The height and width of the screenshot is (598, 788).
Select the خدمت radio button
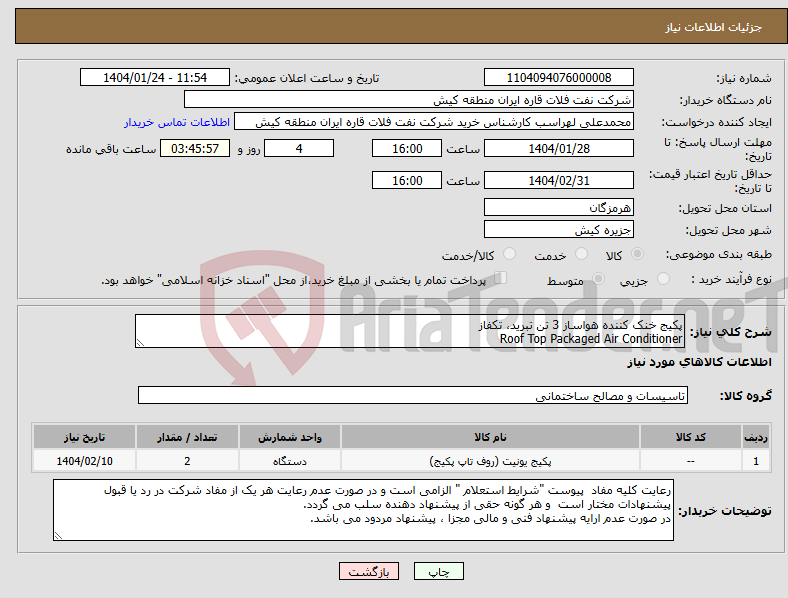[x=581, y=254]
